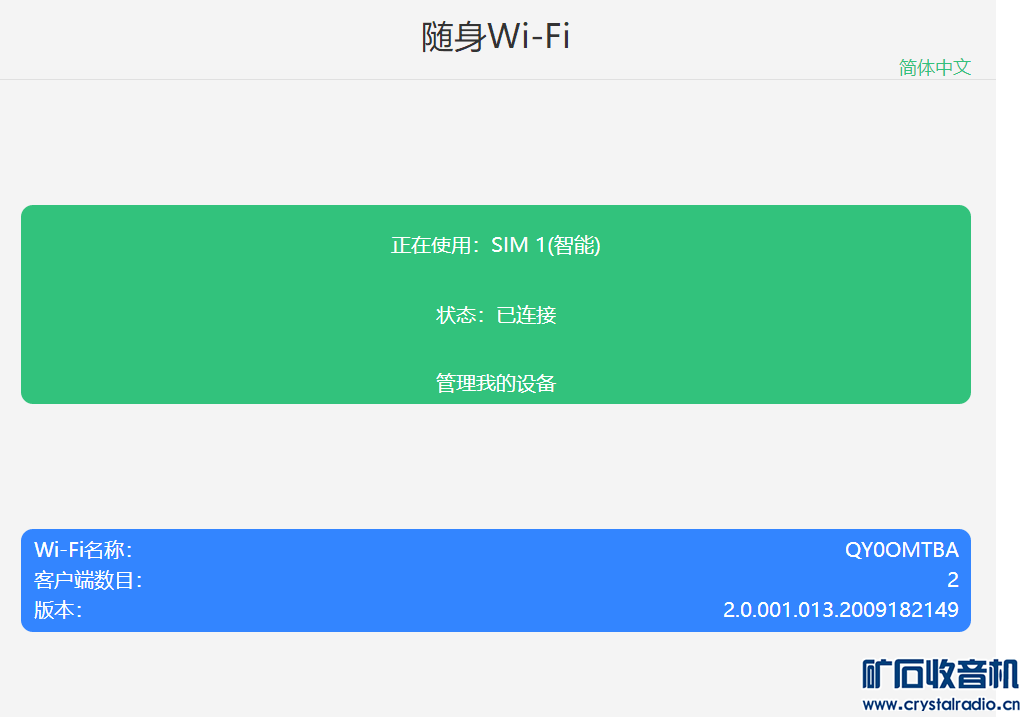Select the version number 2.0.001.013.2009182149
Screen dimensions: 1028x717
point(840,610)
